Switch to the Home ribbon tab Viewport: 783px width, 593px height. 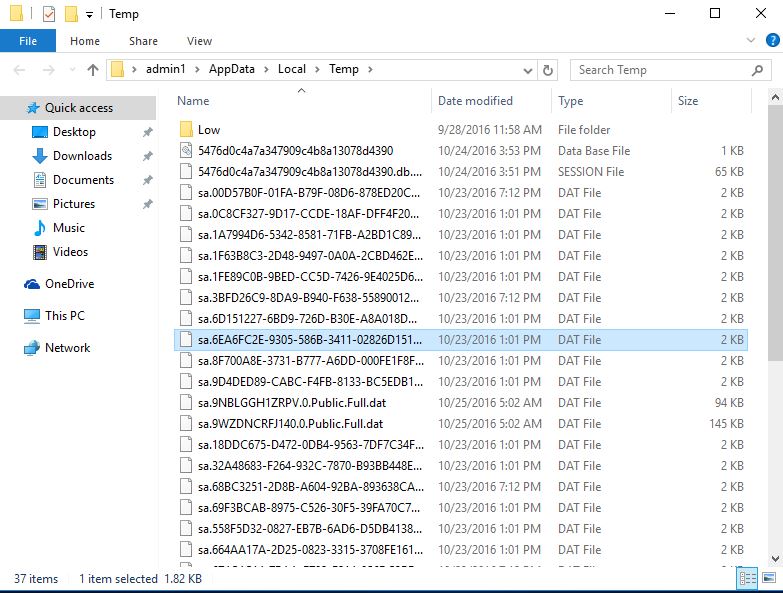[85, 41]
